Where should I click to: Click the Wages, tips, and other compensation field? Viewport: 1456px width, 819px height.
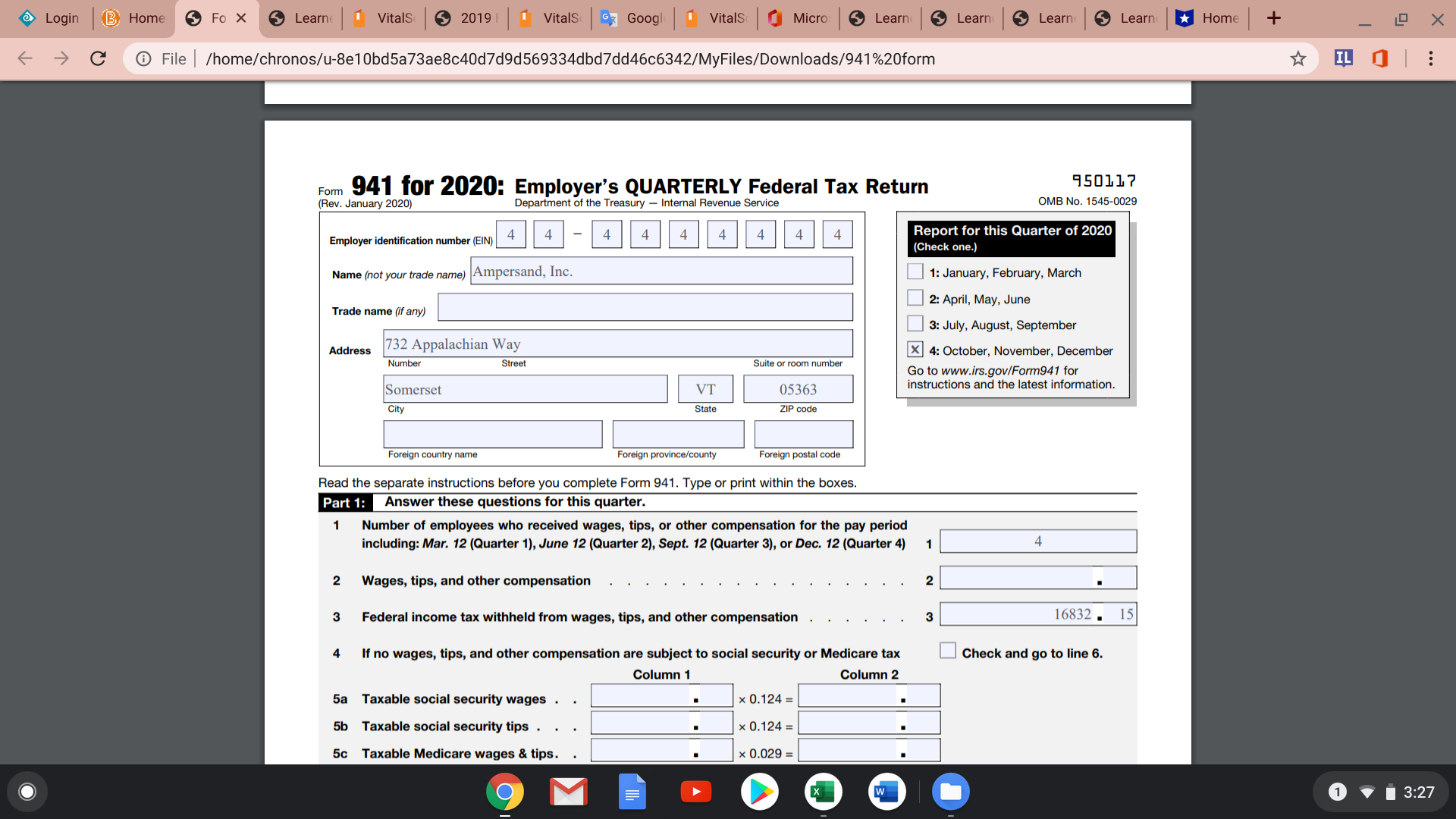pos(1016,578)
